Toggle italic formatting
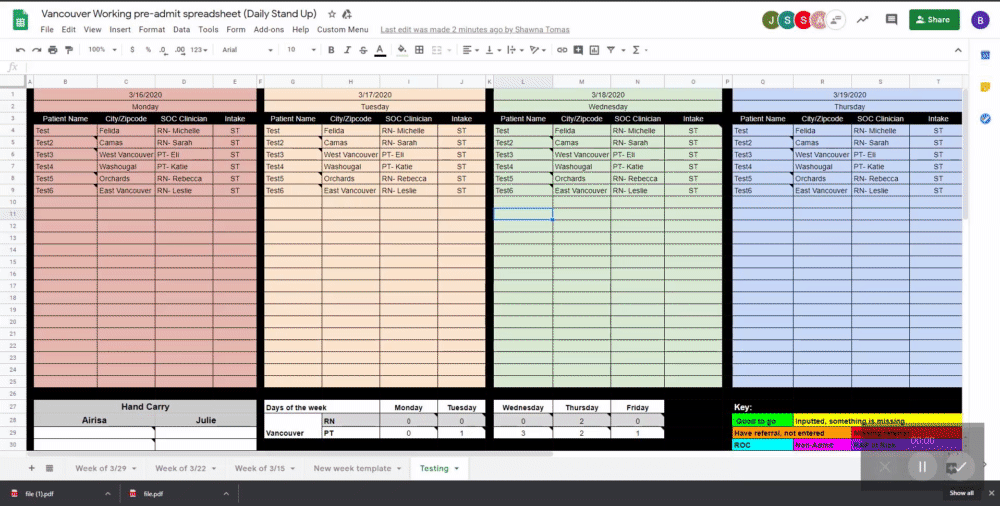 coord(347,50)
